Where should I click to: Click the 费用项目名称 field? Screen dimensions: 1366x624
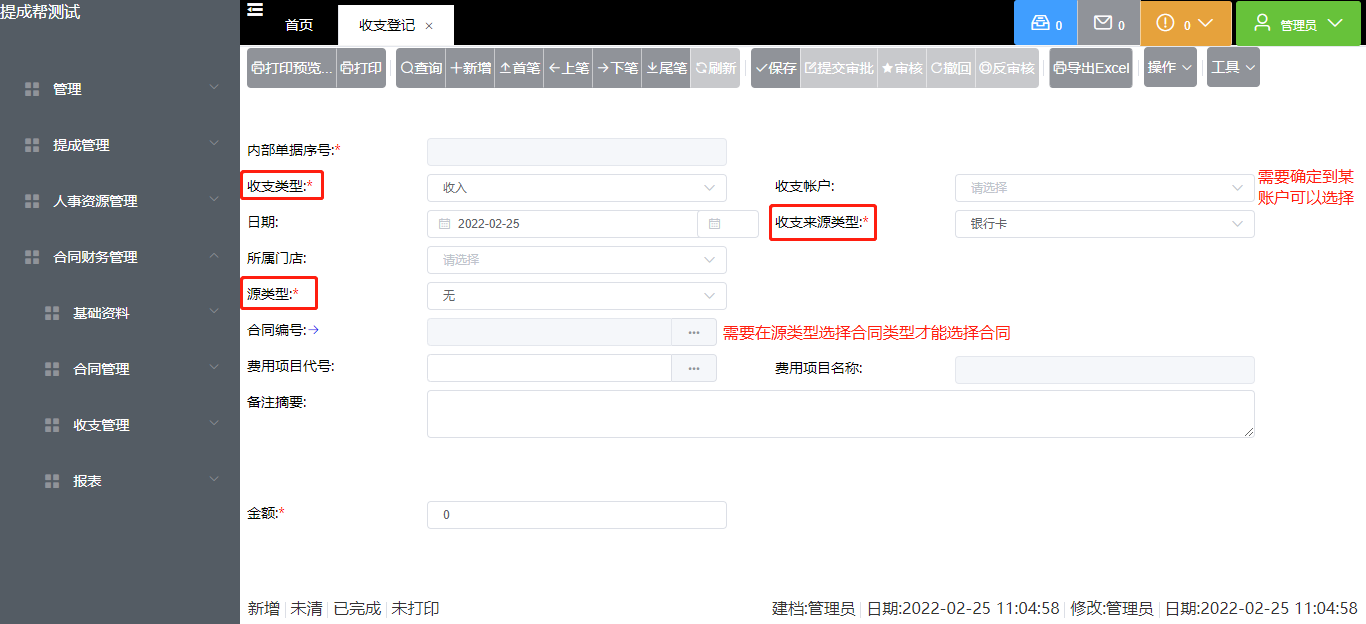[1105, 370]
